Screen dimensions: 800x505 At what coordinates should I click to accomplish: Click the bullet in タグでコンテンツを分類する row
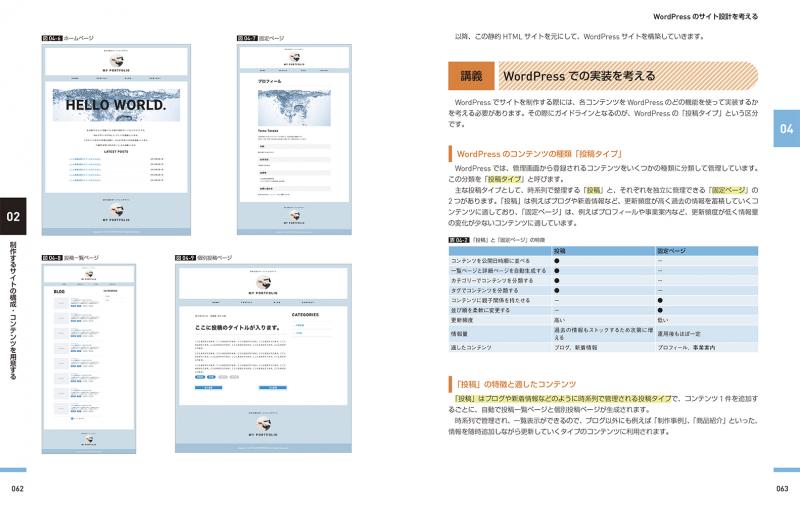tap(557, 290)
